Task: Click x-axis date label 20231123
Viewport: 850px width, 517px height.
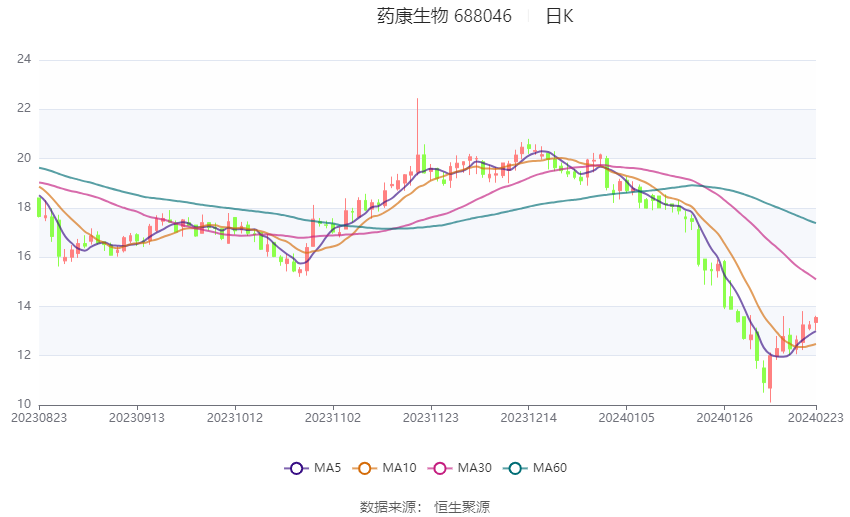Action: [431, 418]
